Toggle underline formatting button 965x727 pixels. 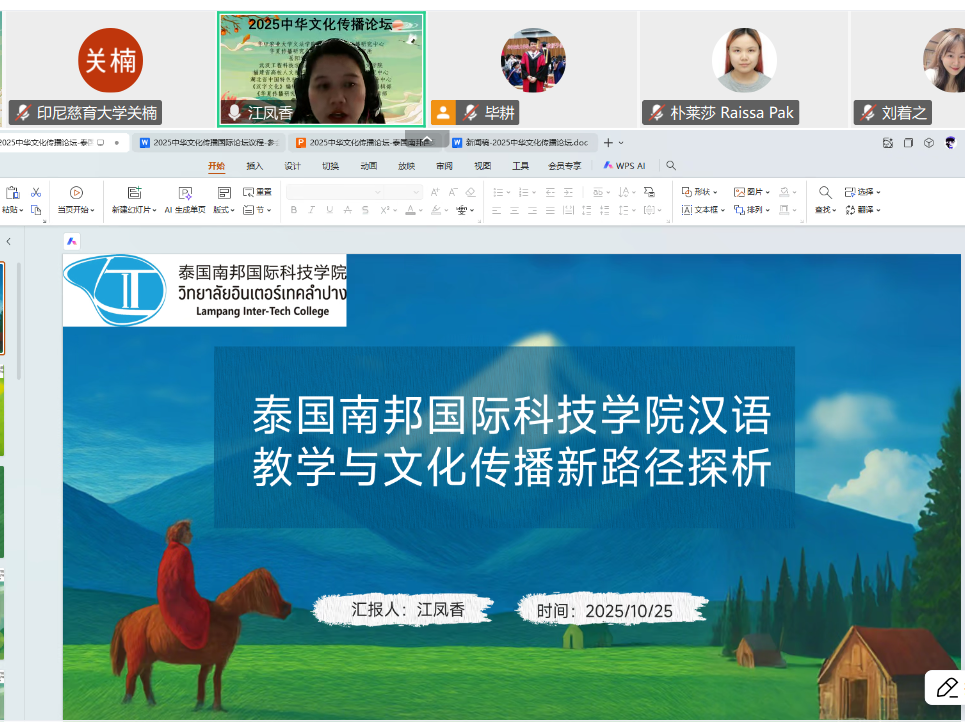click(329, 210)
